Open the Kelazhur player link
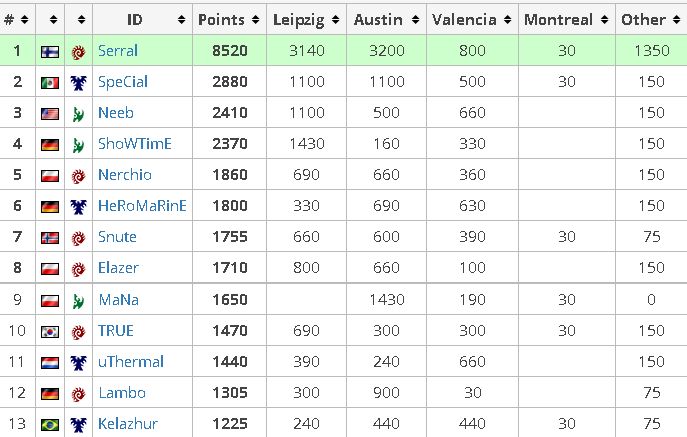The image size is (687, 437). point(127,424)
